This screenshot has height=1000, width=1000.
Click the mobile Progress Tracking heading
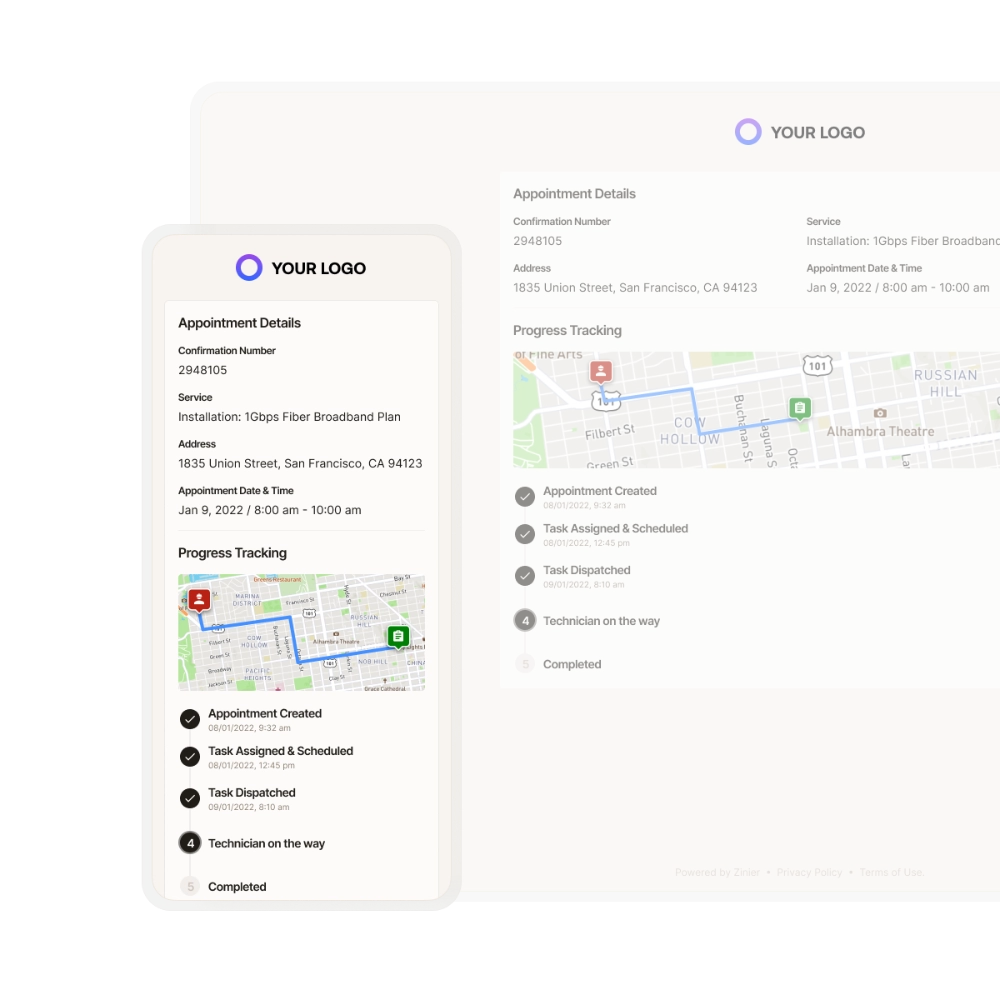click(232, 553)
